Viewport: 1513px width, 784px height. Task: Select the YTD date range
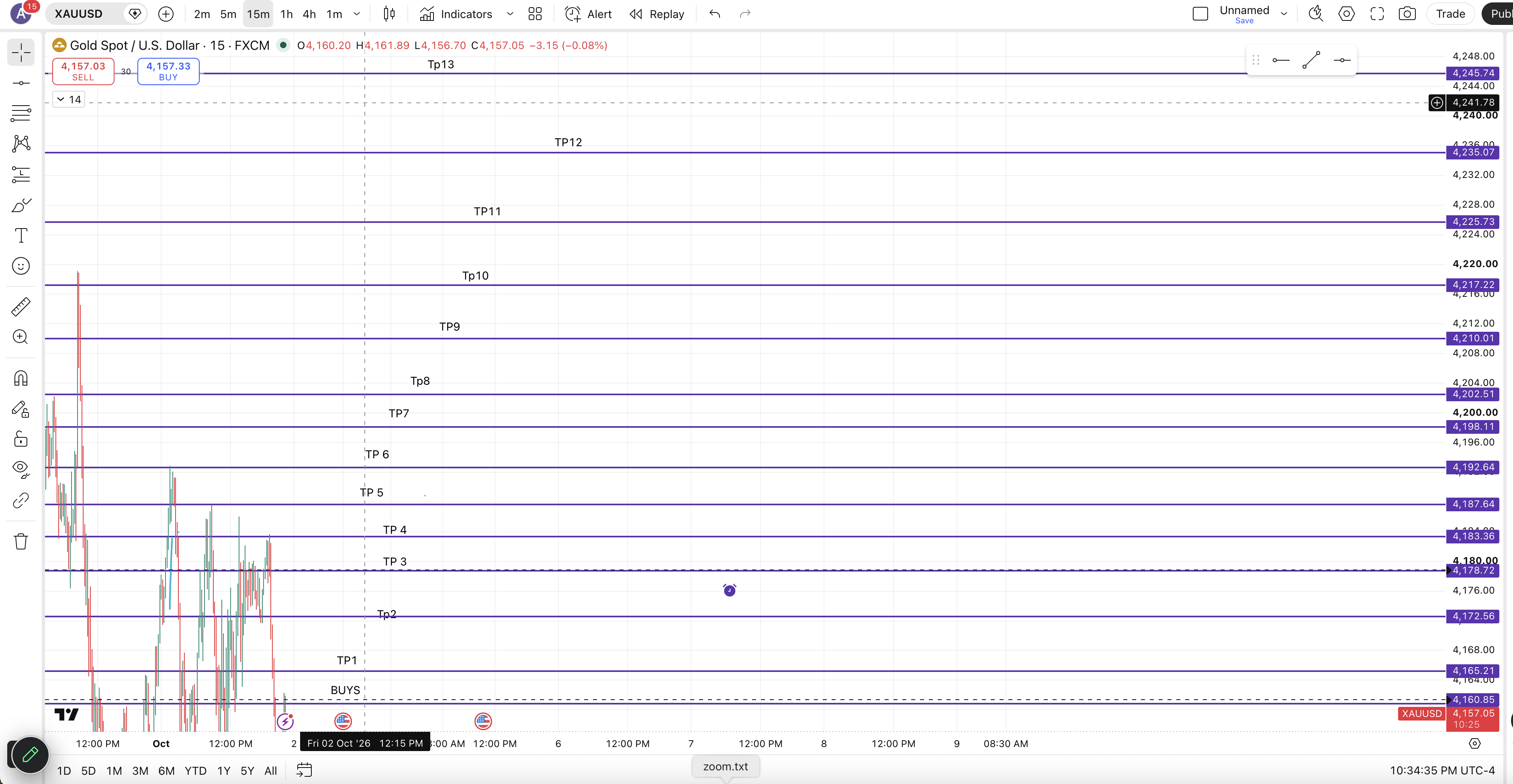click(196, 770)
